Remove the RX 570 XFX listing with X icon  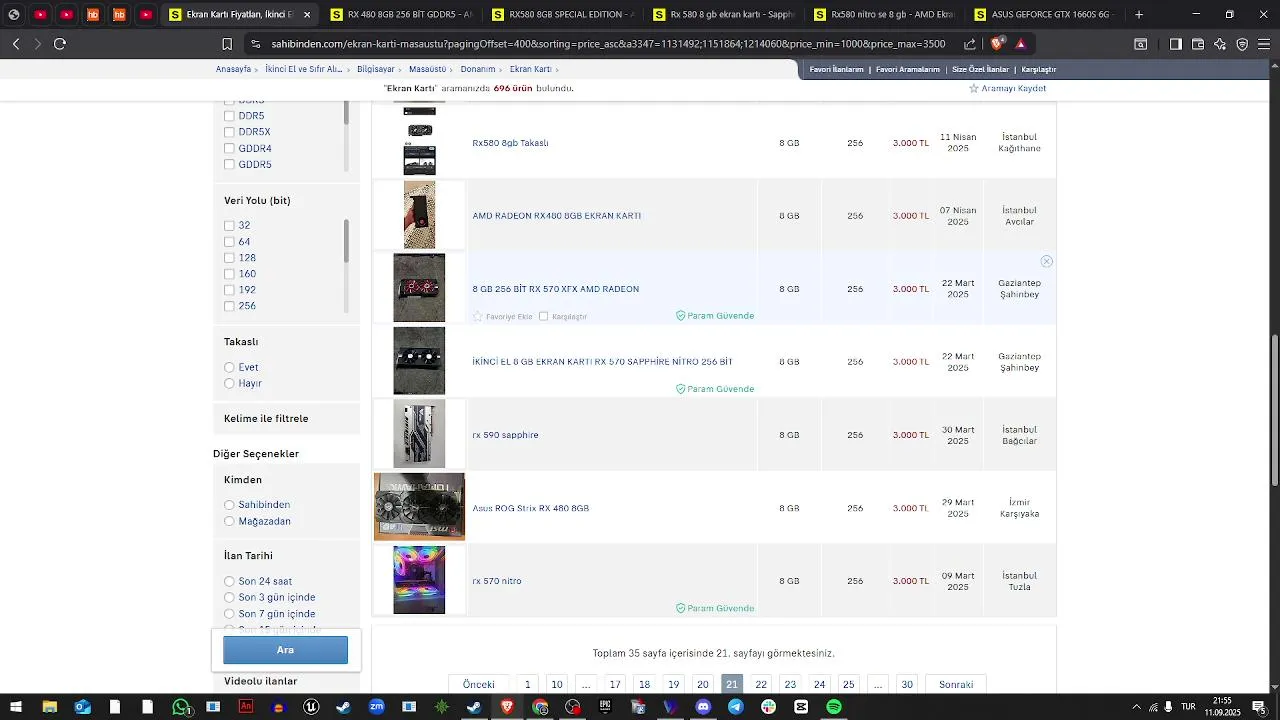tap(1046, 261)
